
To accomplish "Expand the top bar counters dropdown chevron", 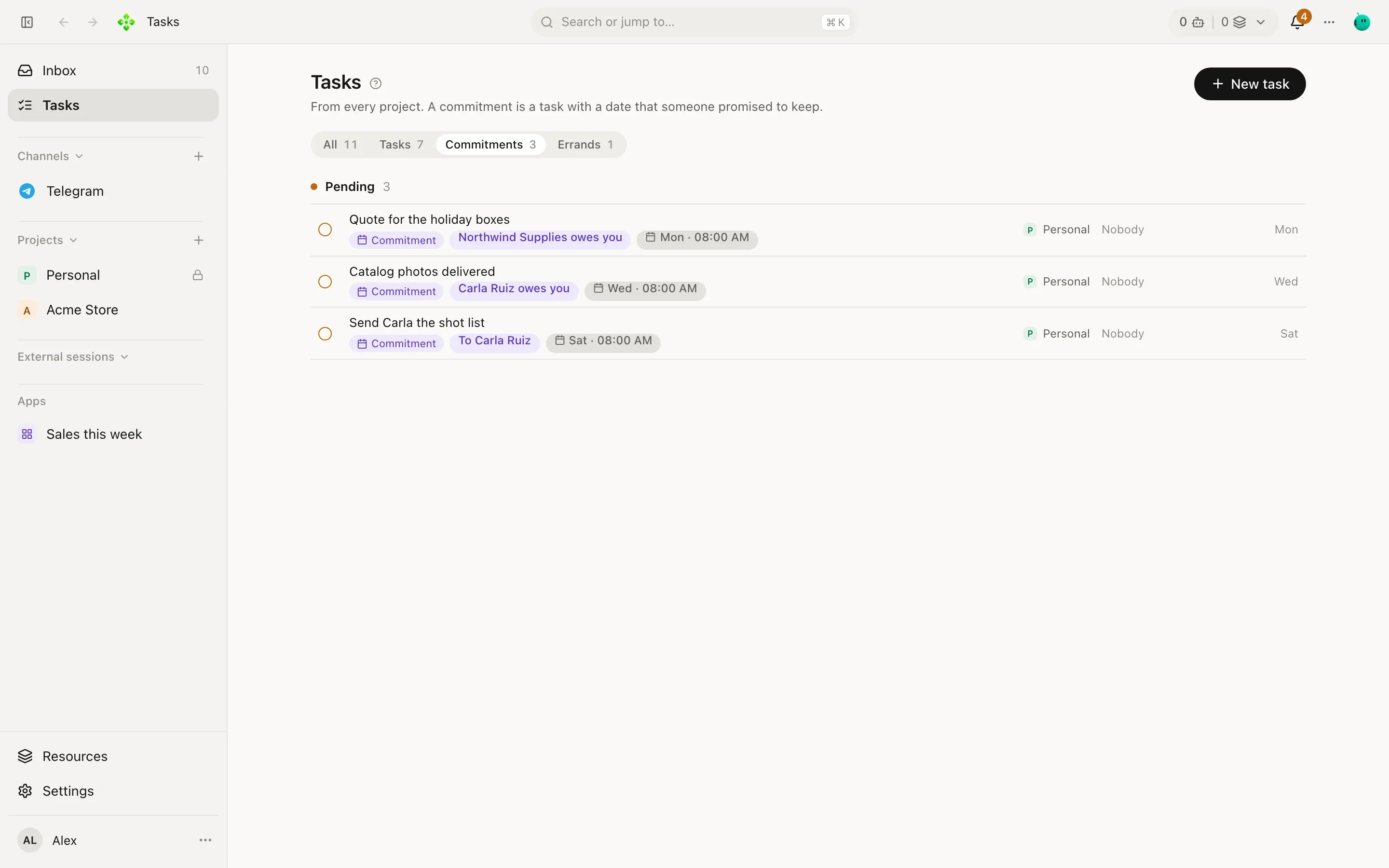I will (x=1261, y=22).
